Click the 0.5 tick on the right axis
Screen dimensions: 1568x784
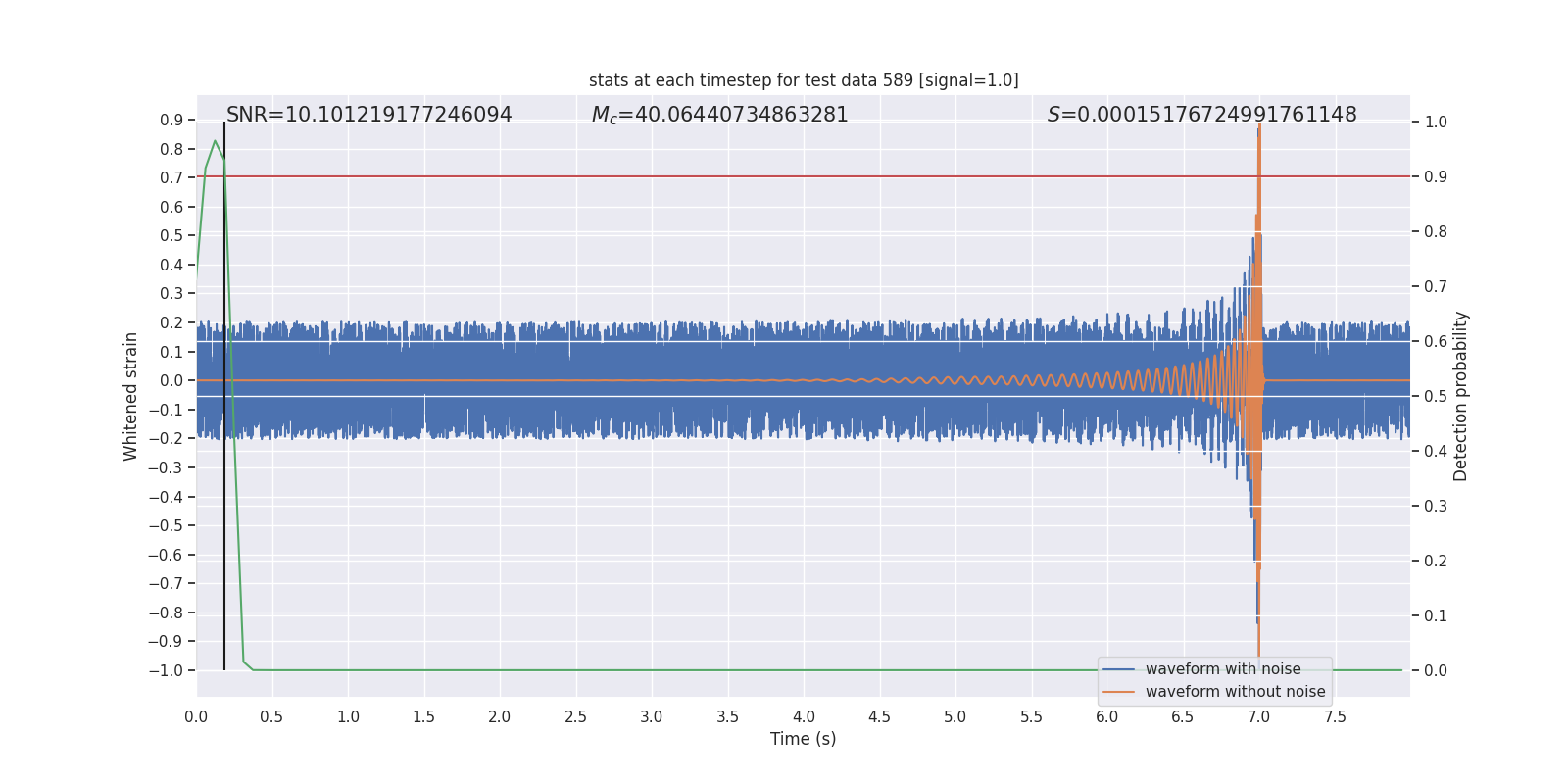1436,397
